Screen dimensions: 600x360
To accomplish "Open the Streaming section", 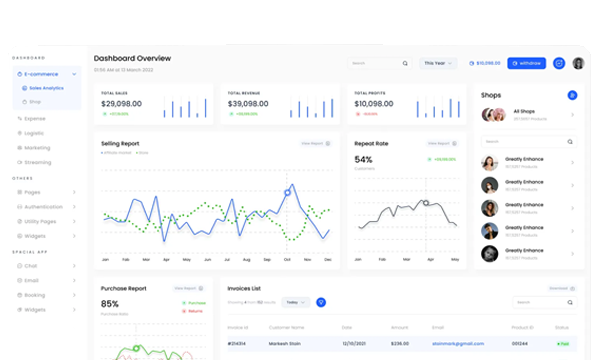I will click(34, 162).
